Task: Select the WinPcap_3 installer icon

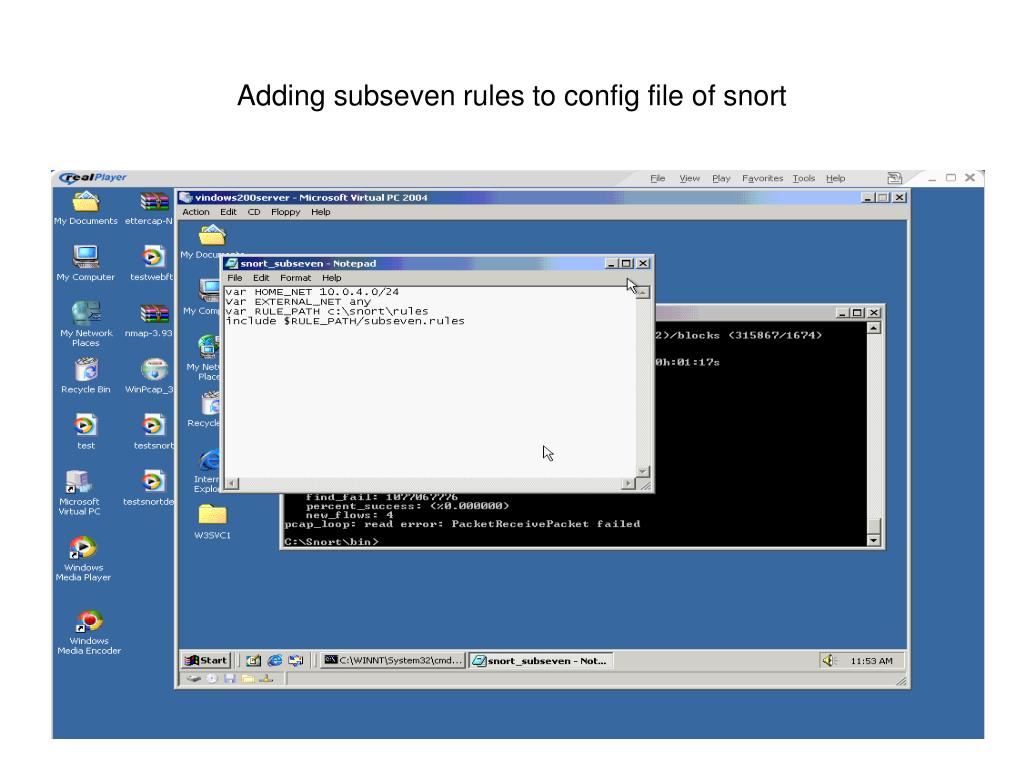Action: pos(154,370)
